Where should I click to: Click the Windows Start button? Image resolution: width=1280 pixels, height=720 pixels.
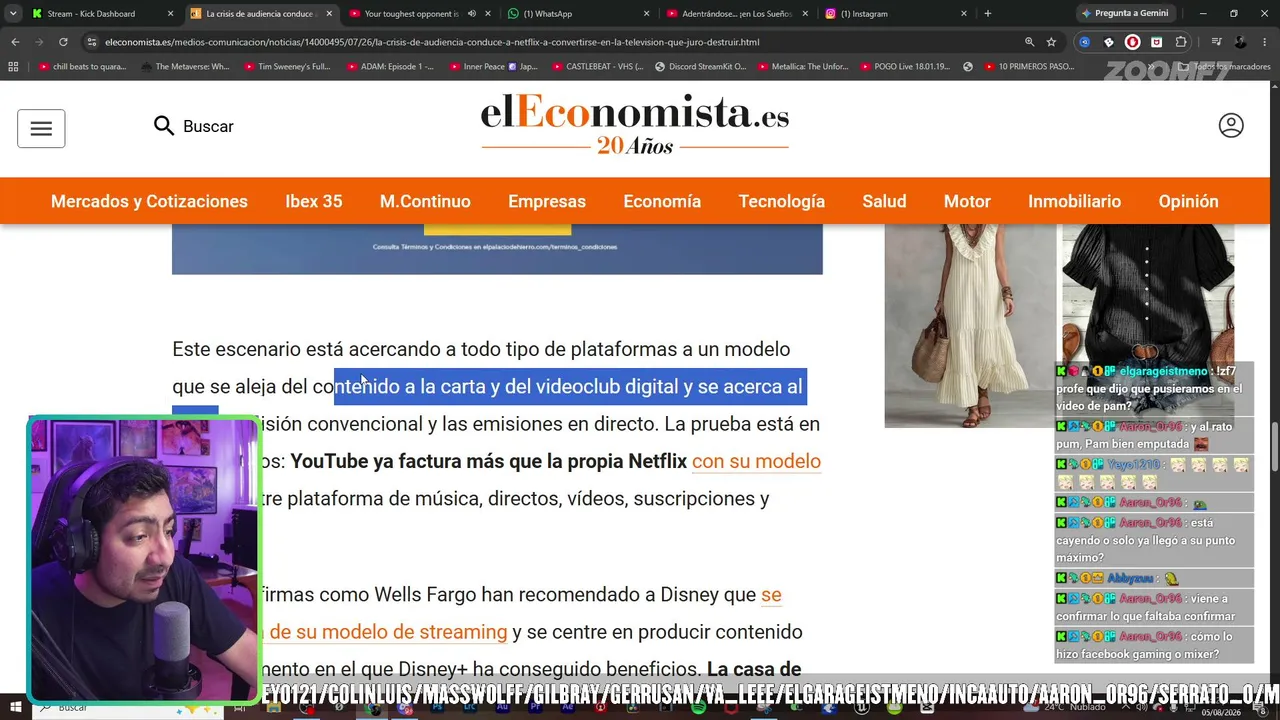point(14,708)
